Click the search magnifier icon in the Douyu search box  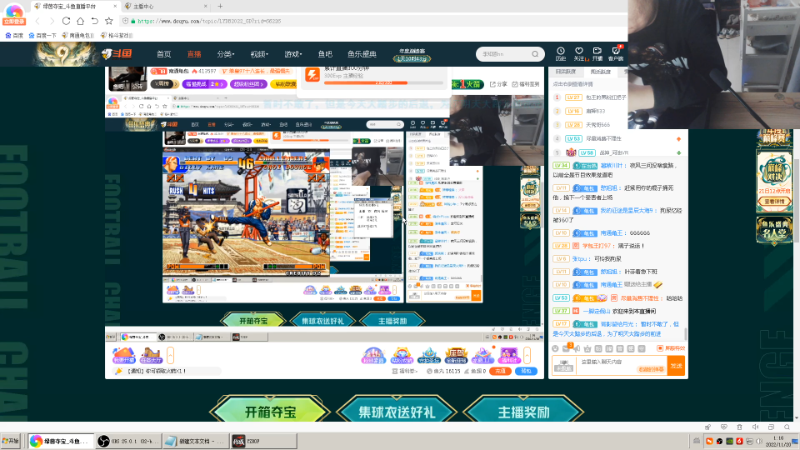pyautogui.click(x=535, y=54)
